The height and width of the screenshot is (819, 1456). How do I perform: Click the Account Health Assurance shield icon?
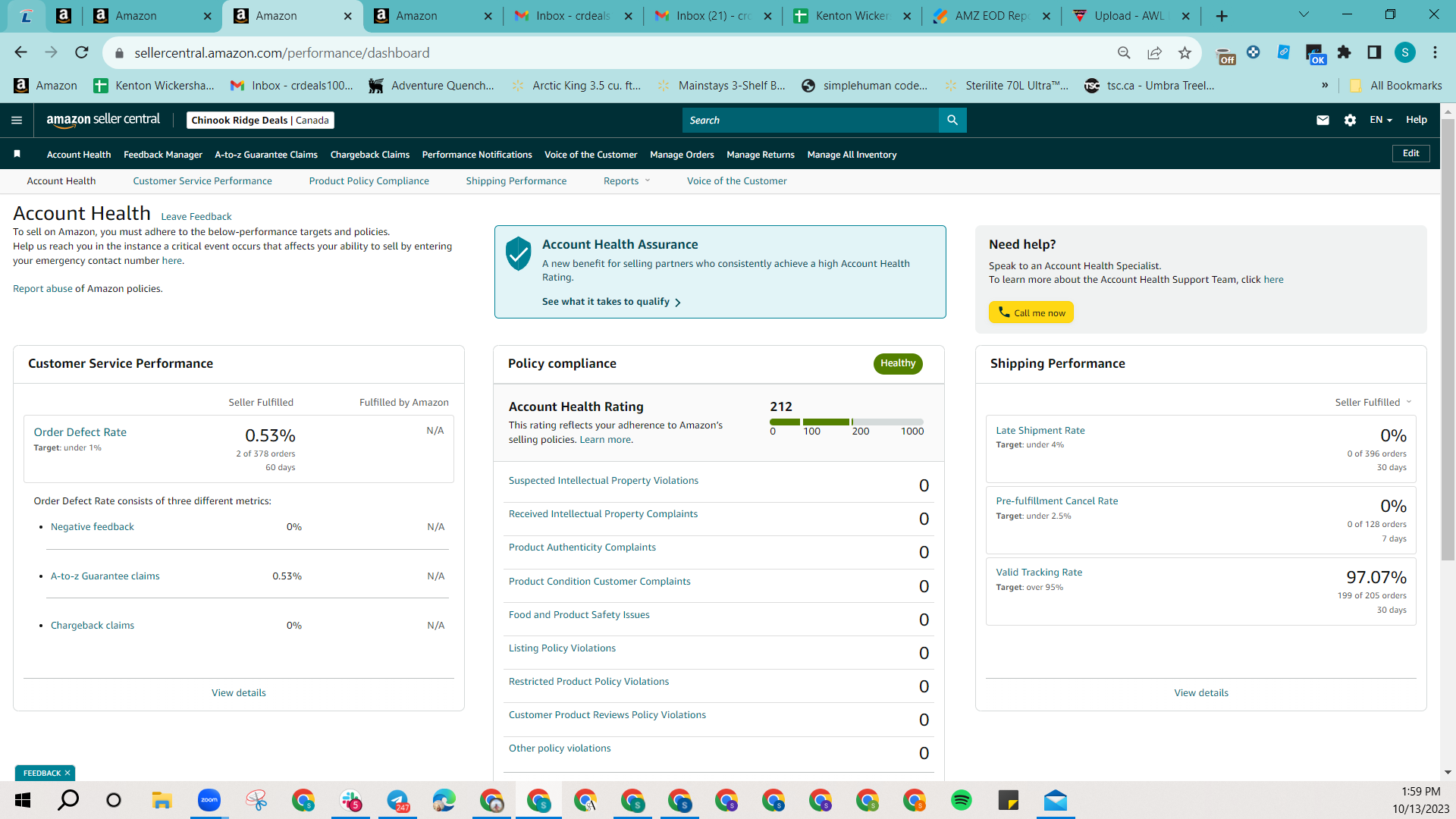pyautogui.click(x=519, y=253)
